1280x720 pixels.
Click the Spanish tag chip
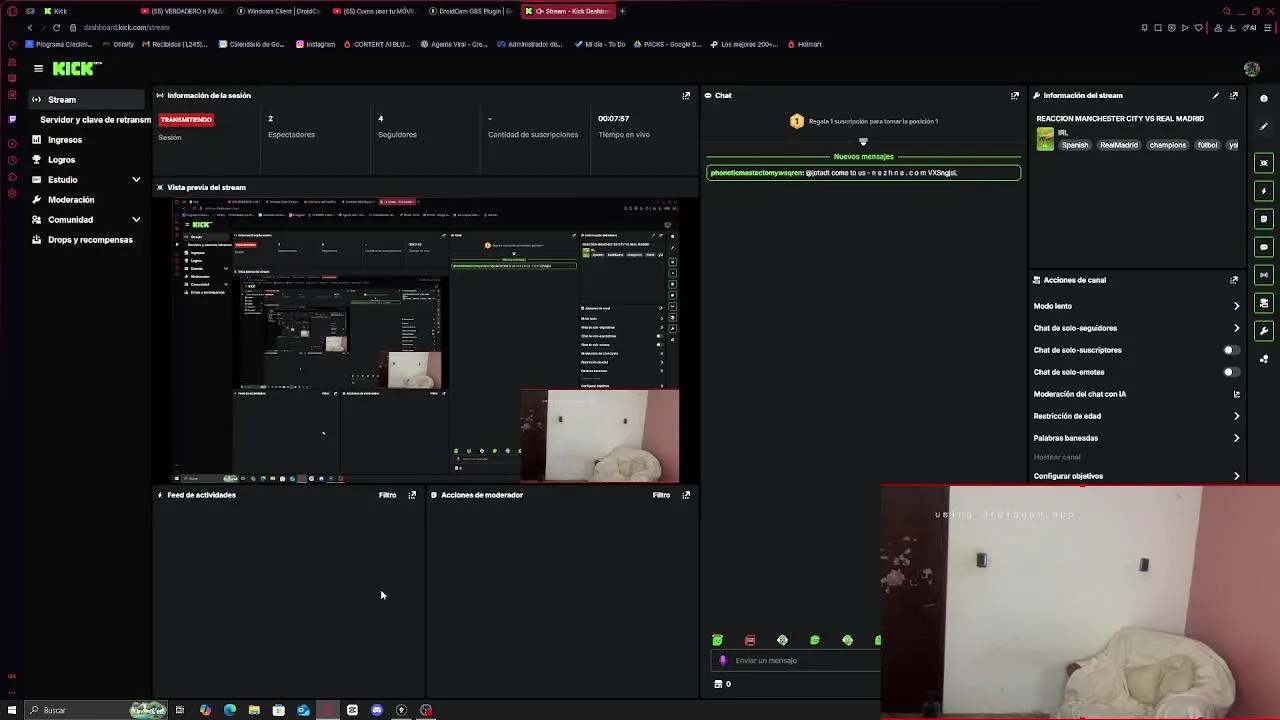click(x=1075, y=145)
